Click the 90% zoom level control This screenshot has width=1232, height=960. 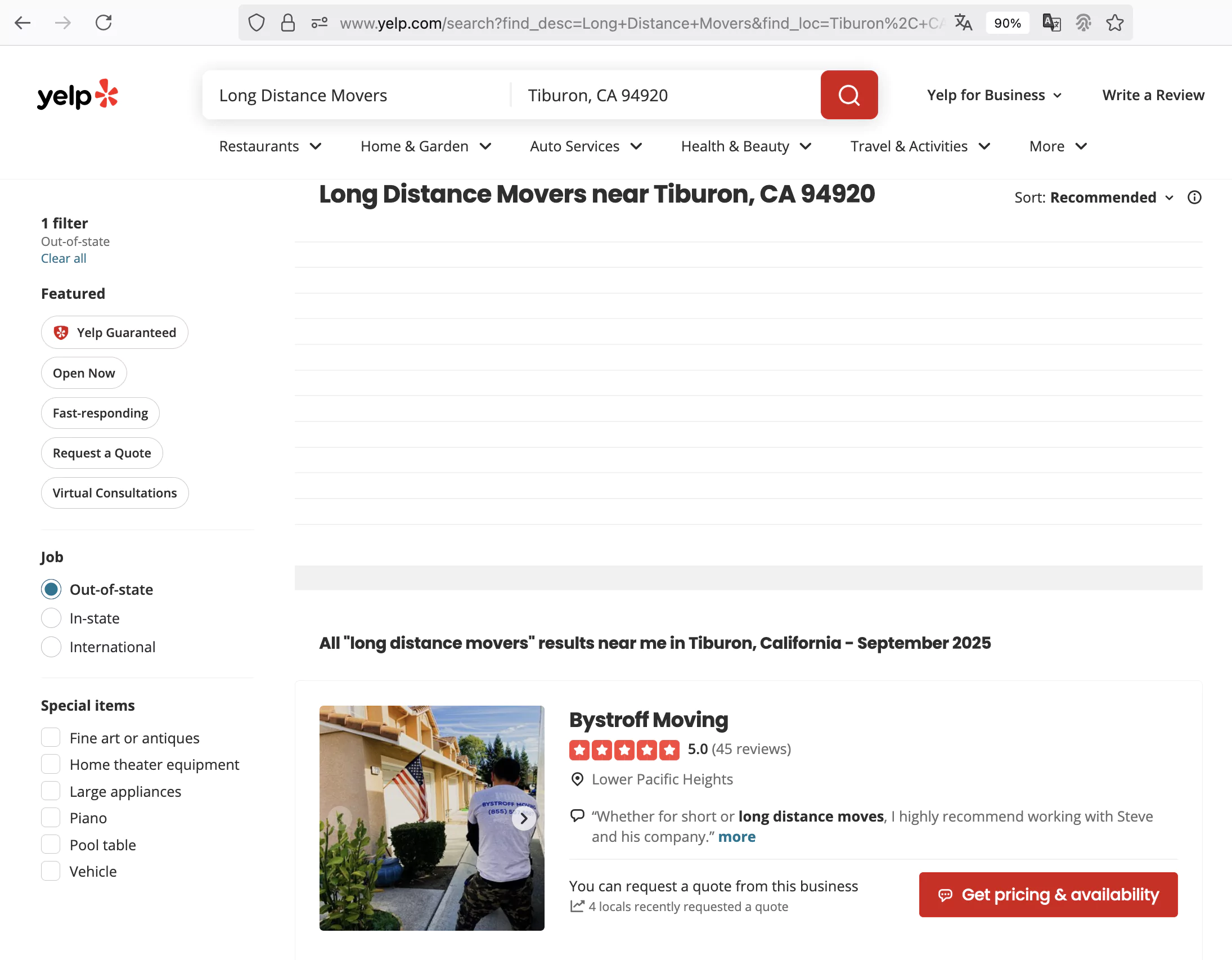pos(1008,23)
